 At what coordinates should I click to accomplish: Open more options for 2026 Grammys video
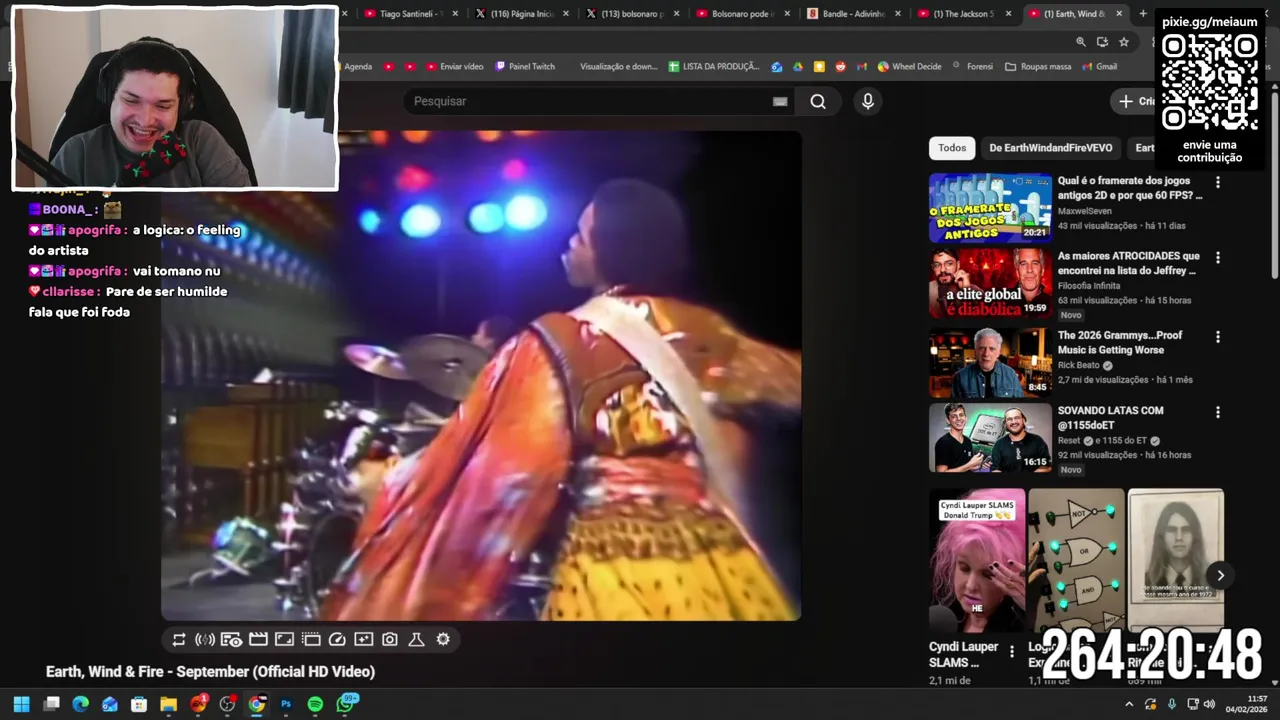point(1217,338)
